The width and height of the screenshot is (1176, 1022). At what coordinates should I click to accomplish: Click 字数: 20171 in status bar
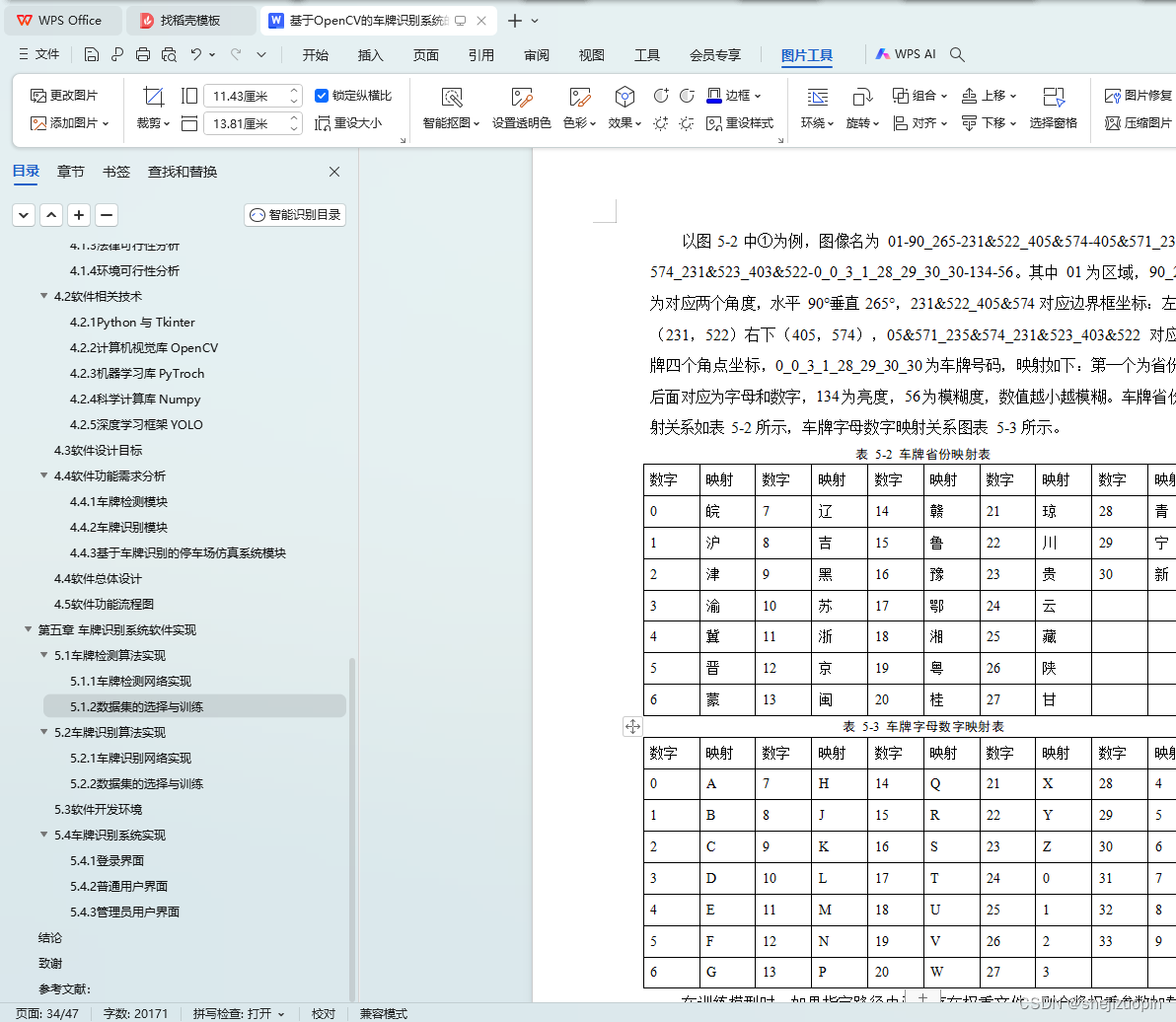point(136,1013)
